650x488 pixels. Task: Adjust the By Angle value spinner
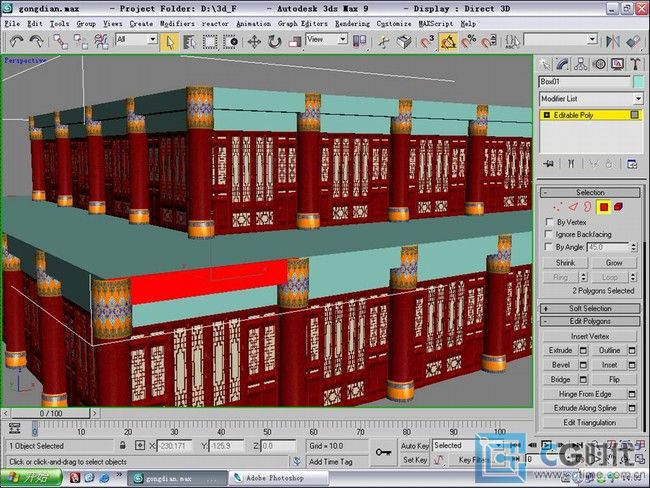(x=633, y=247)
